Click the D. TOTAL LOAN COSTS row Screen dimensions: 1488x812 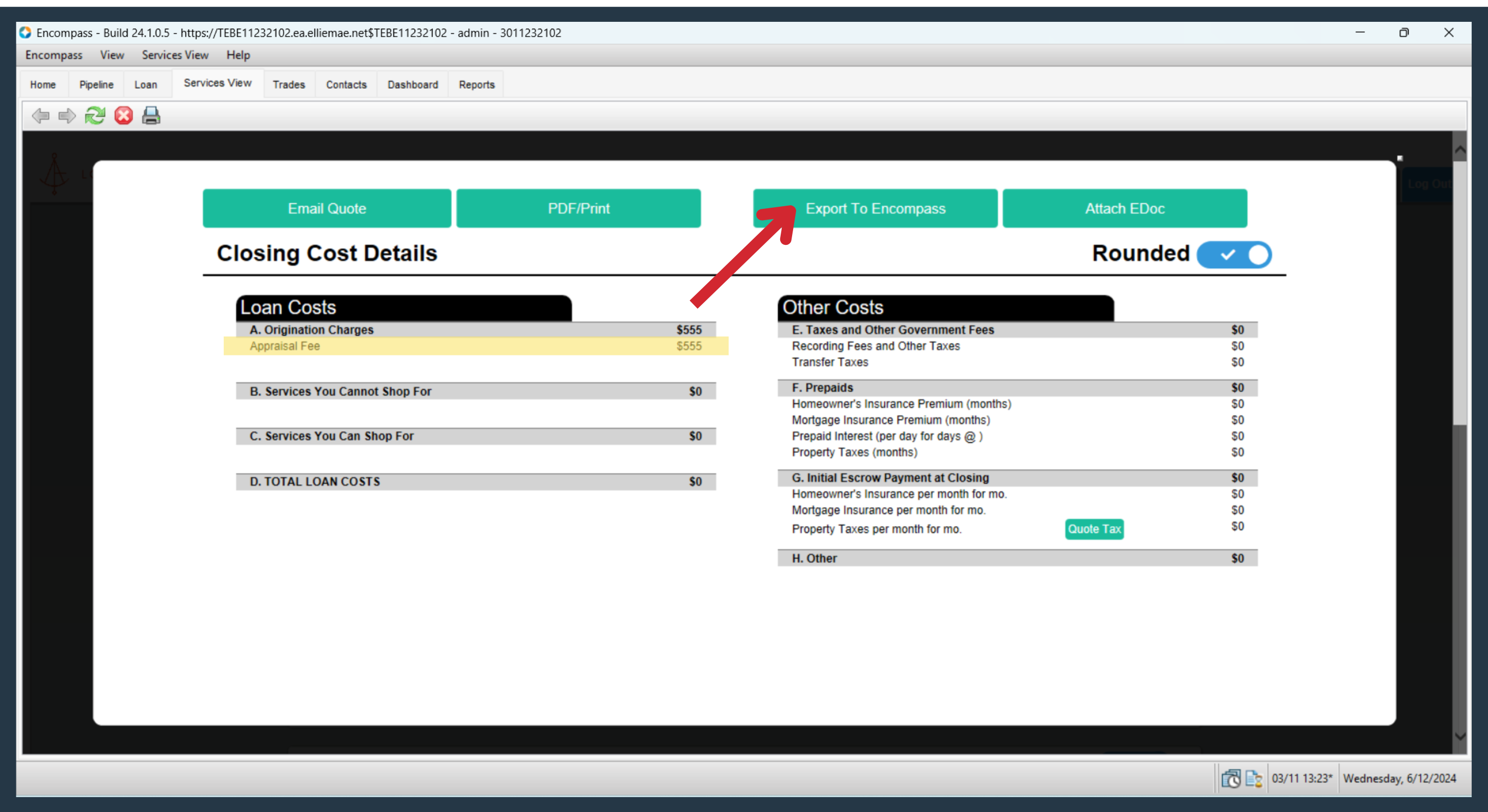[x=476, y=482]
